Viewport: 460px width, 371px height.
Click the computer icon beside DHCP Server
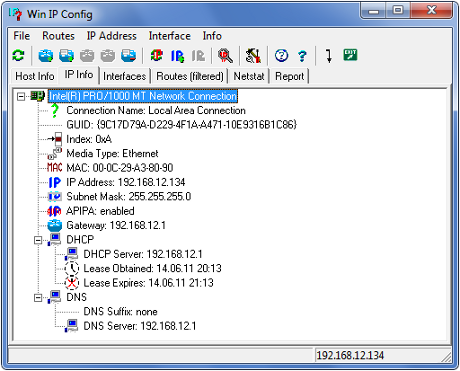click(72, 254)
